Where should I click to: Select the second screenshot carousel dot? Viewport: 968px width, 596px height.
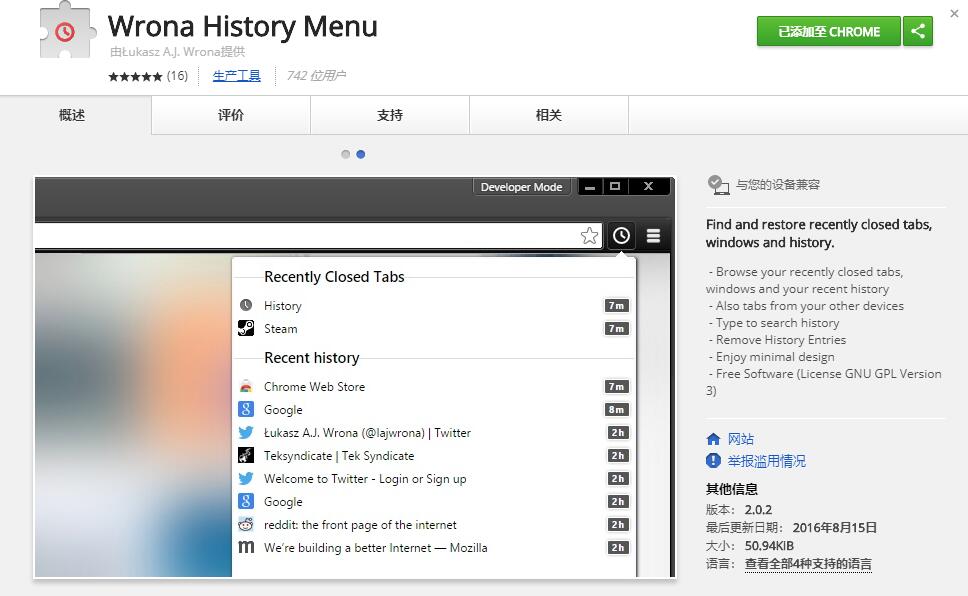pyautogui.click(x=361, y=154)
